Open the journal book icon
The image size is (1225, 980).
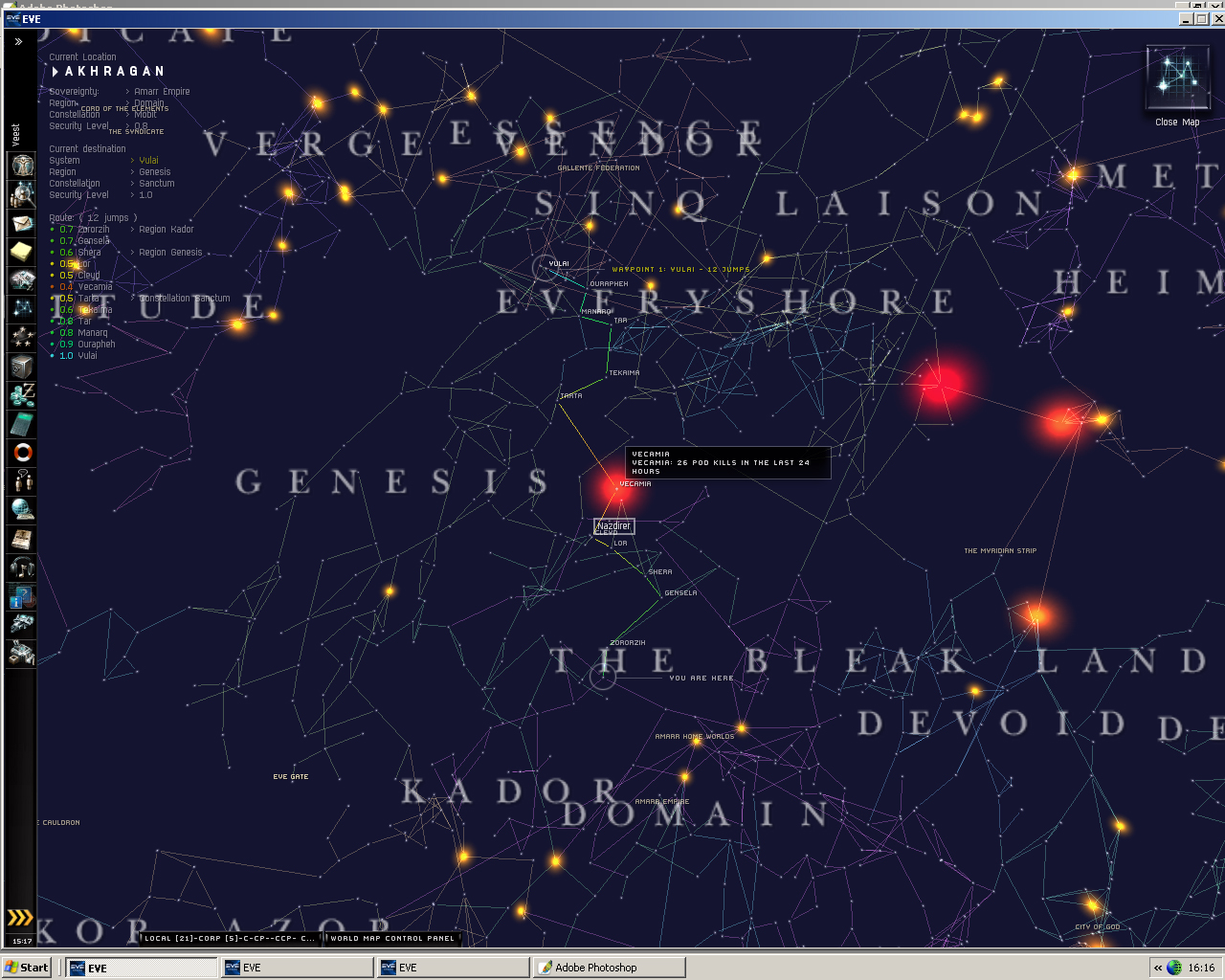(22, 539)
